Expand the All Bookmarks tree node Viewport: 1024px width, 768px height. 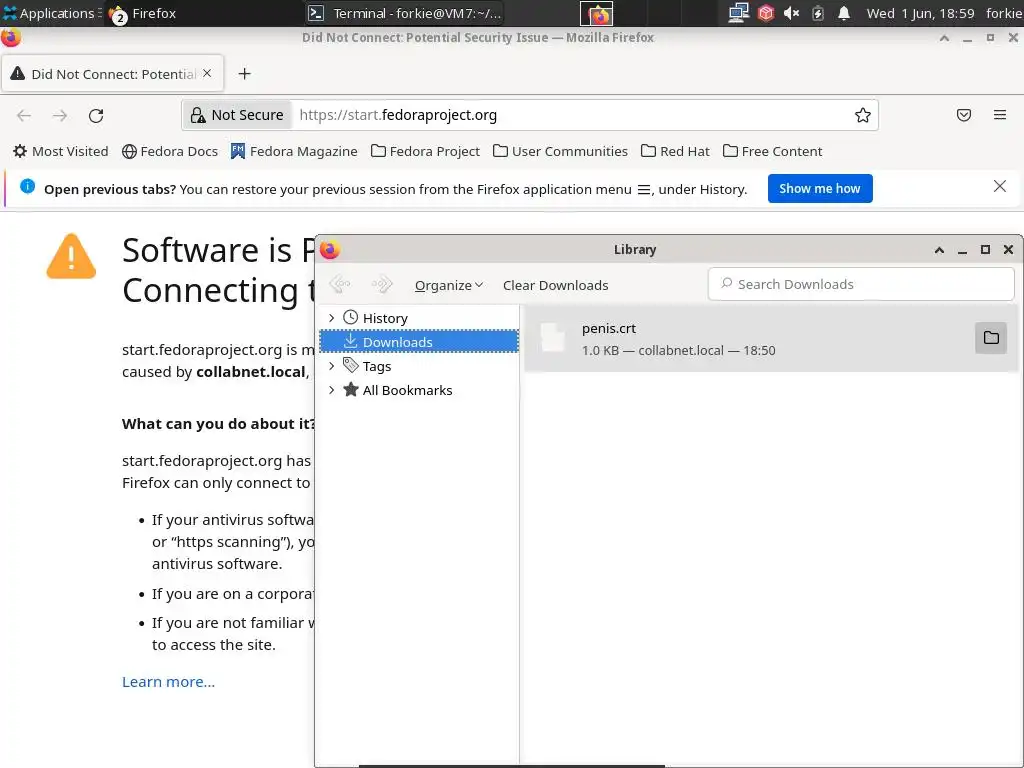click(x=331, y=390)
